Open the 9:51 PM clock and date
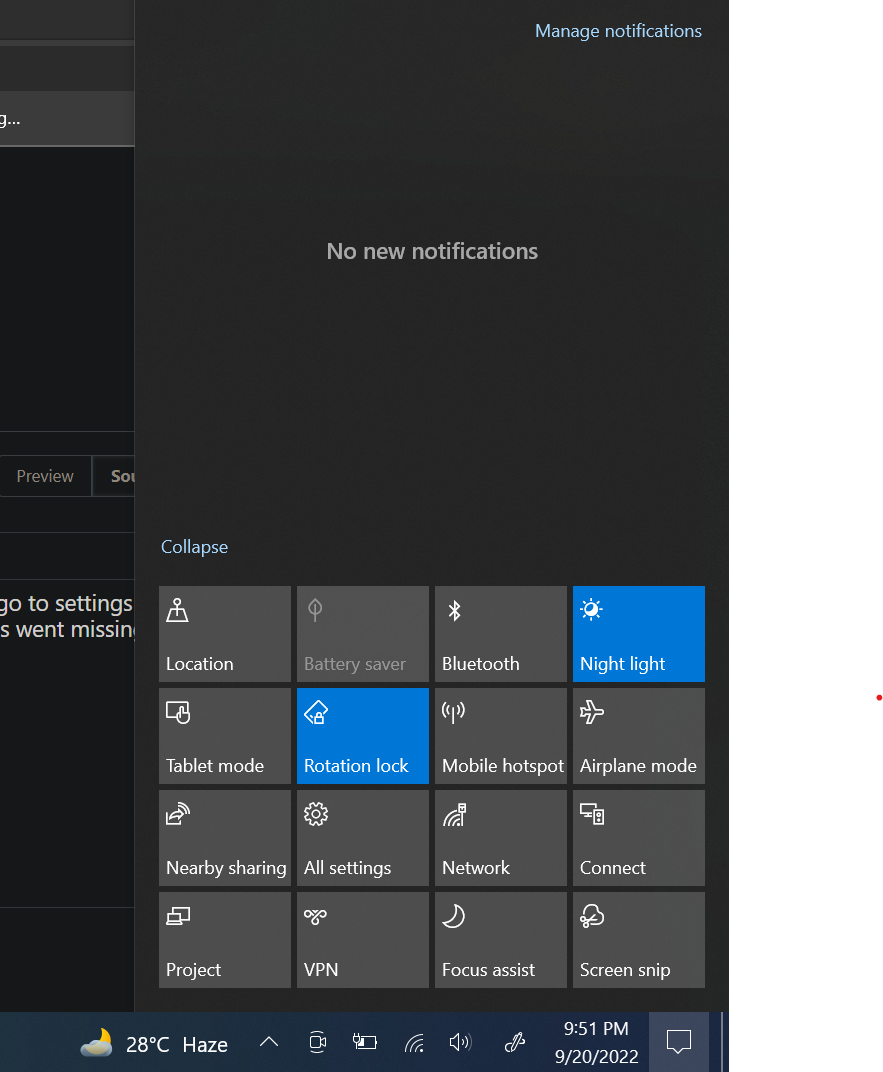 point(596,1042)
